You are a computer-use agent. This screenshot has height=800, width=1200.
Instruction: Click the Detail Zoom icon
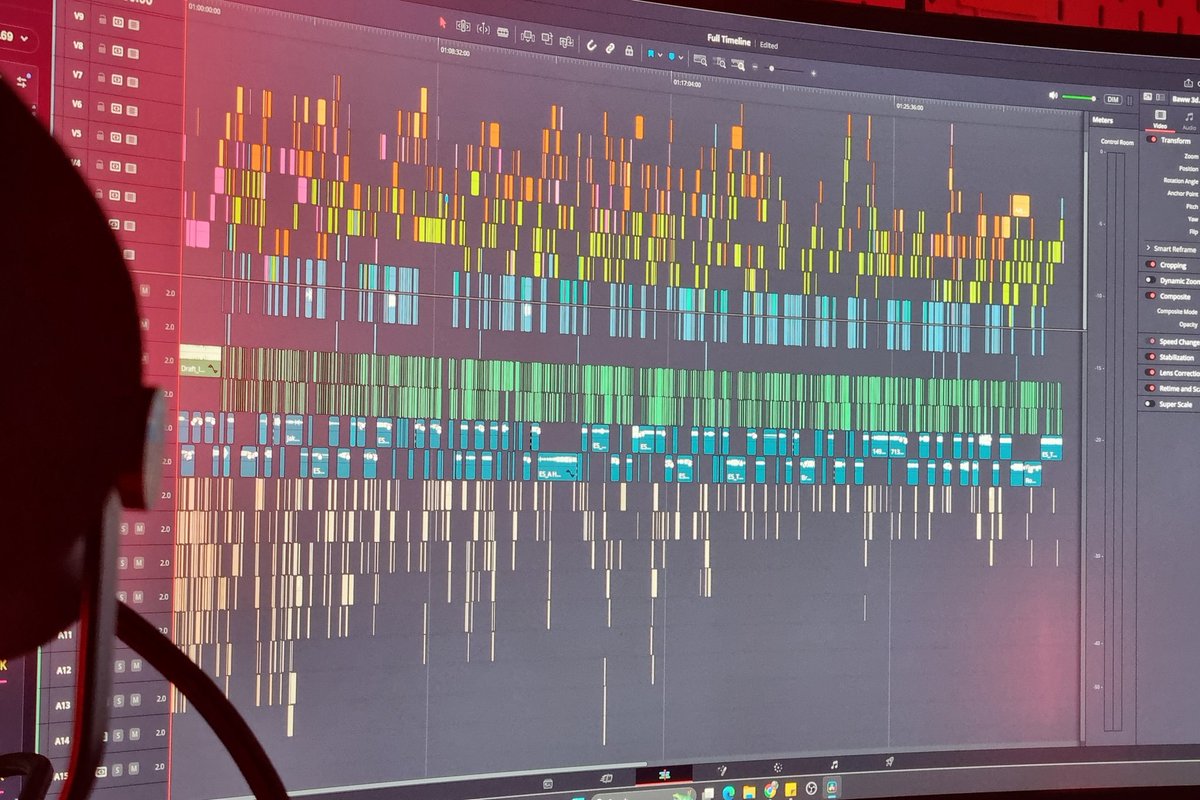pyautogui.click(x=719, y=62)
